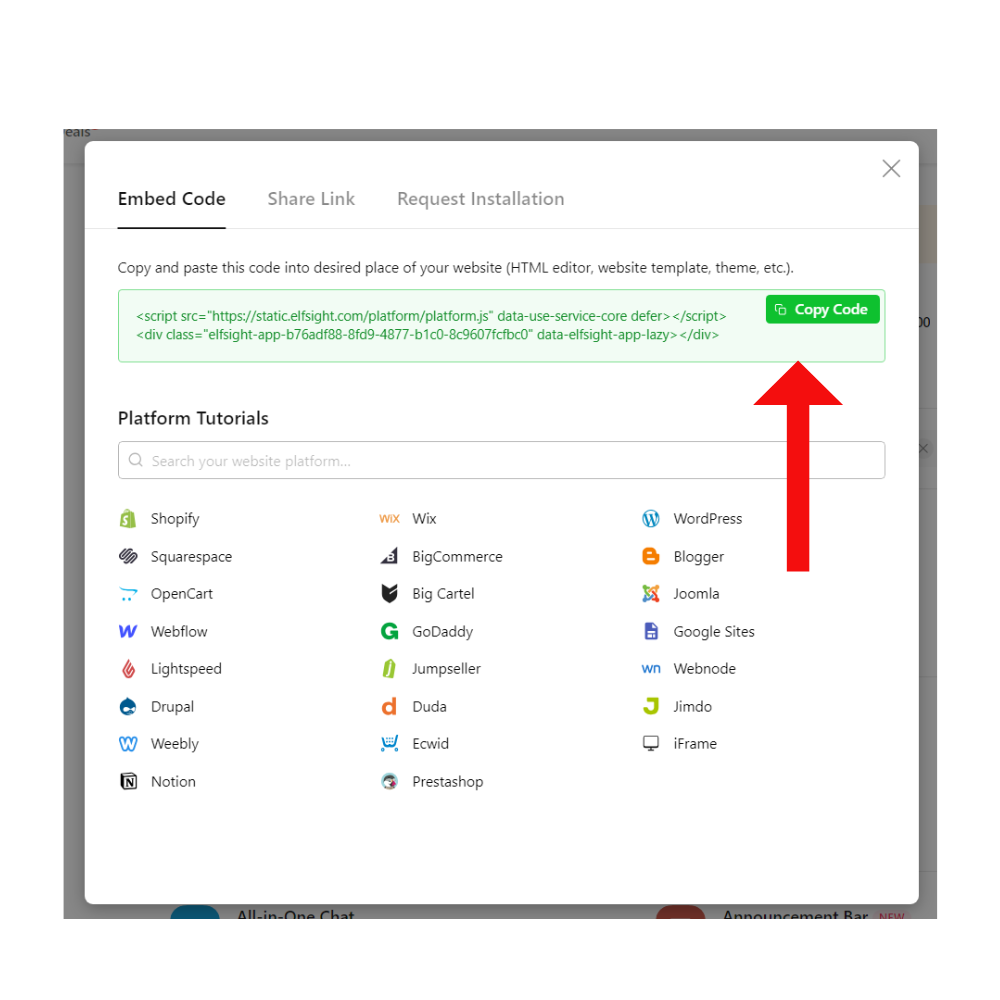The width and height of the screenshot is (1000, 1000).
Task: Open the Request Installation tab
Action: point(481,199)
